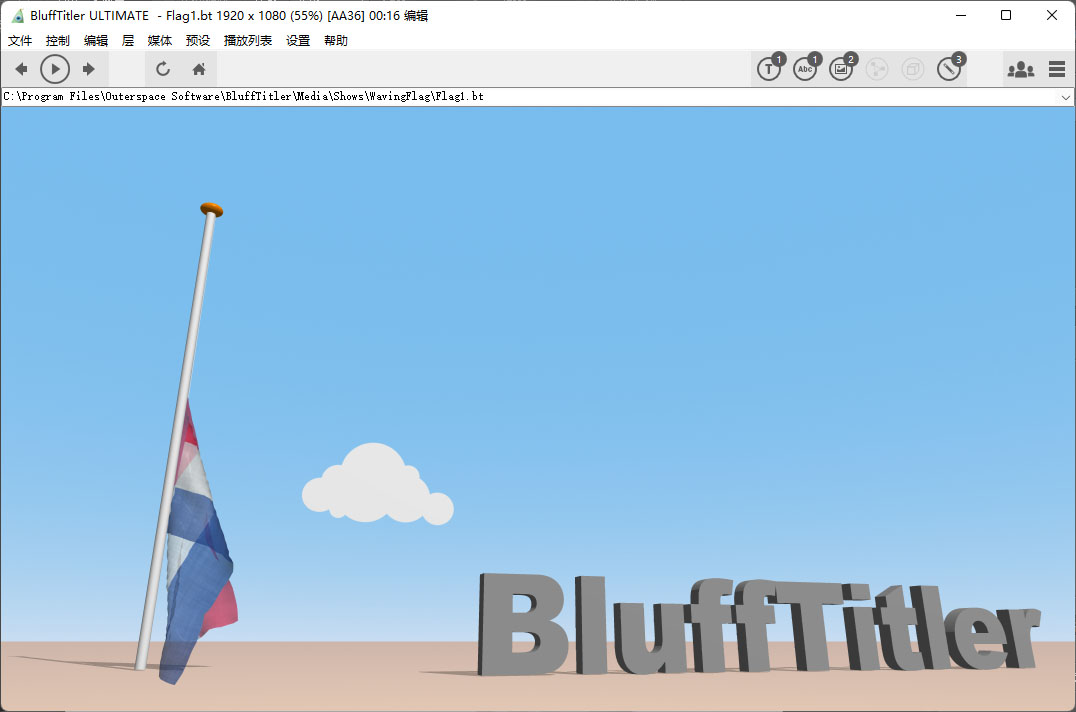Open the 帮助 menu
The width and height of the screenshot is (1076, 712).
pyautogui.click(x=336, y=40)
